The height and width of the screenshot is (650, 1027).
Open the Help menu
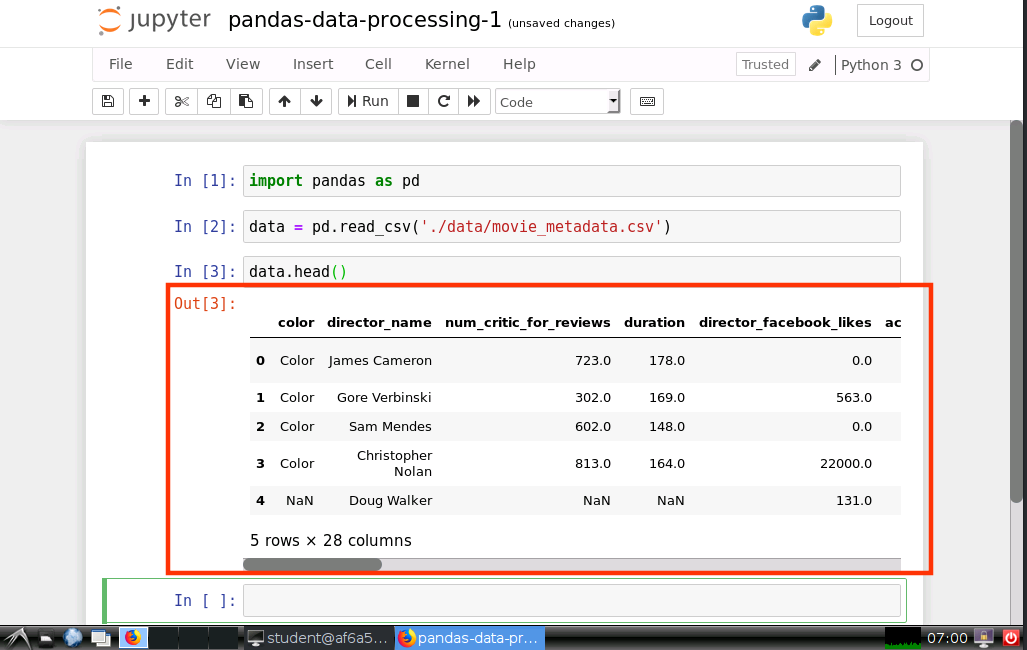pyautogui.click(x=519, y=64)
